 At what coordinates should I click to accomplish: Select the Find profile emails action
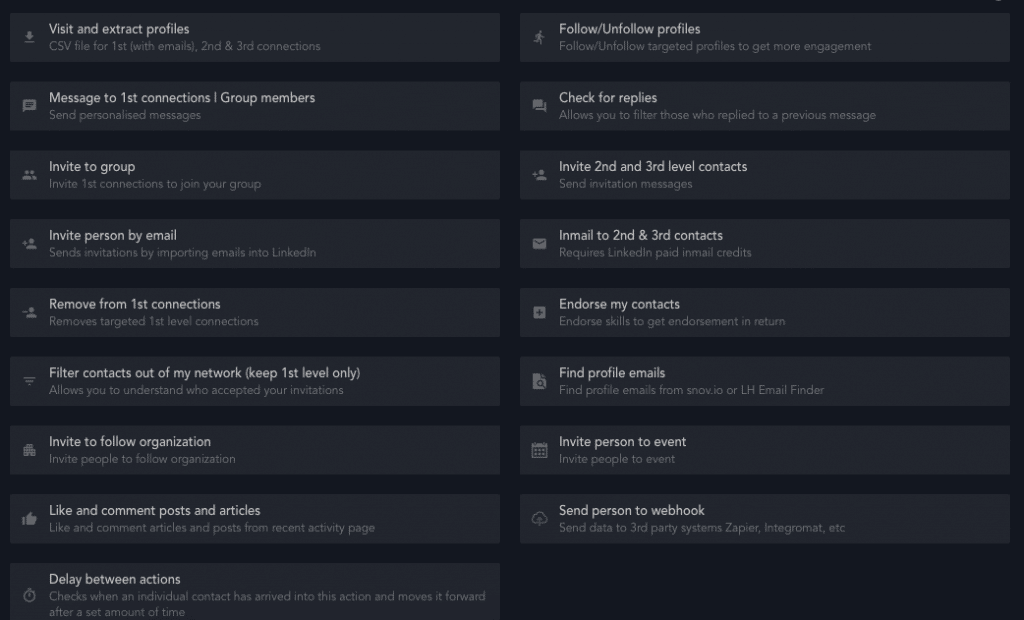tap(765, 380)
